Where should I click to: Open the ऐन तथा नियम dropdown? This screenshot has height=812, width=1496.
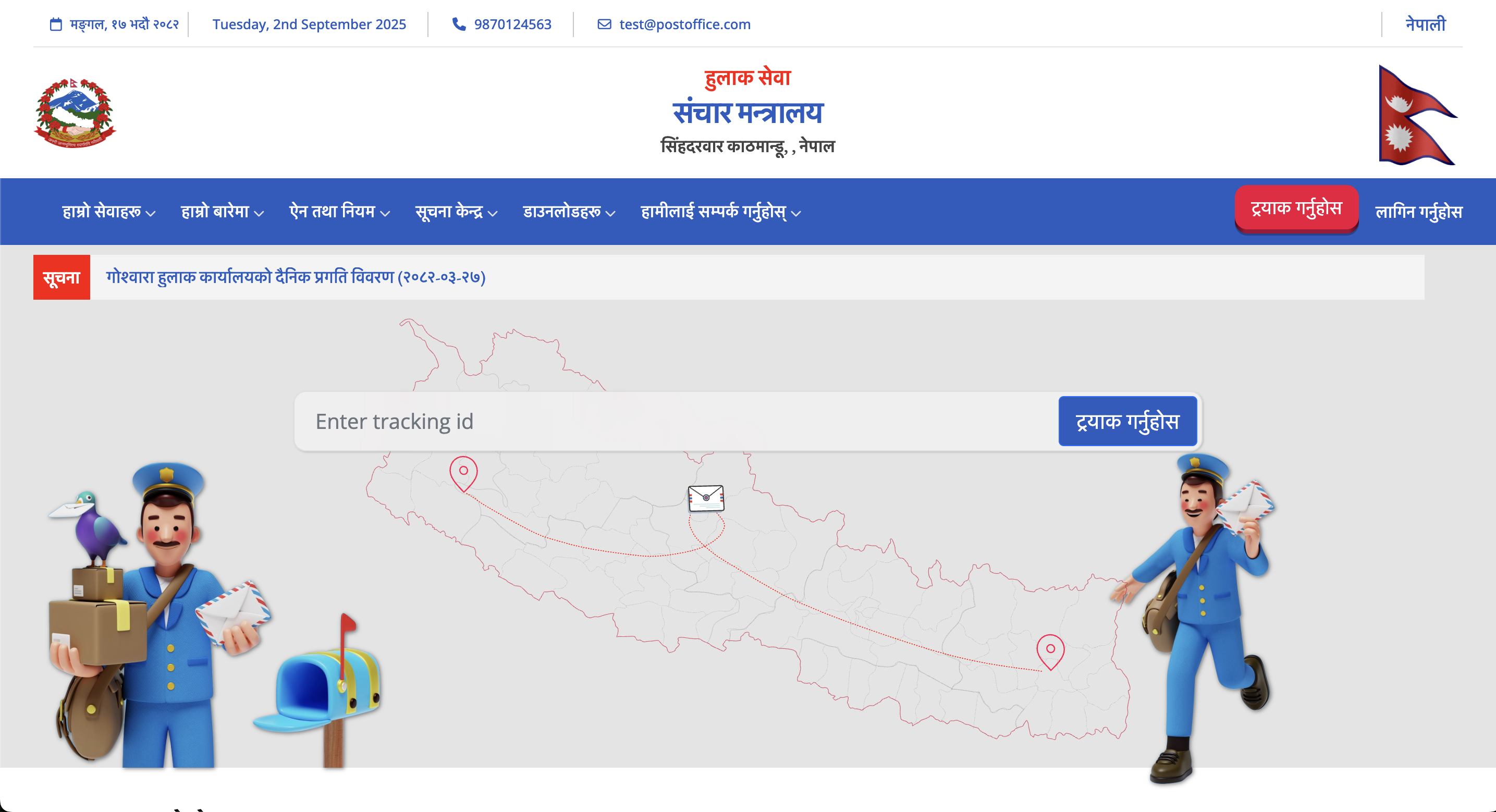(340, 212)
